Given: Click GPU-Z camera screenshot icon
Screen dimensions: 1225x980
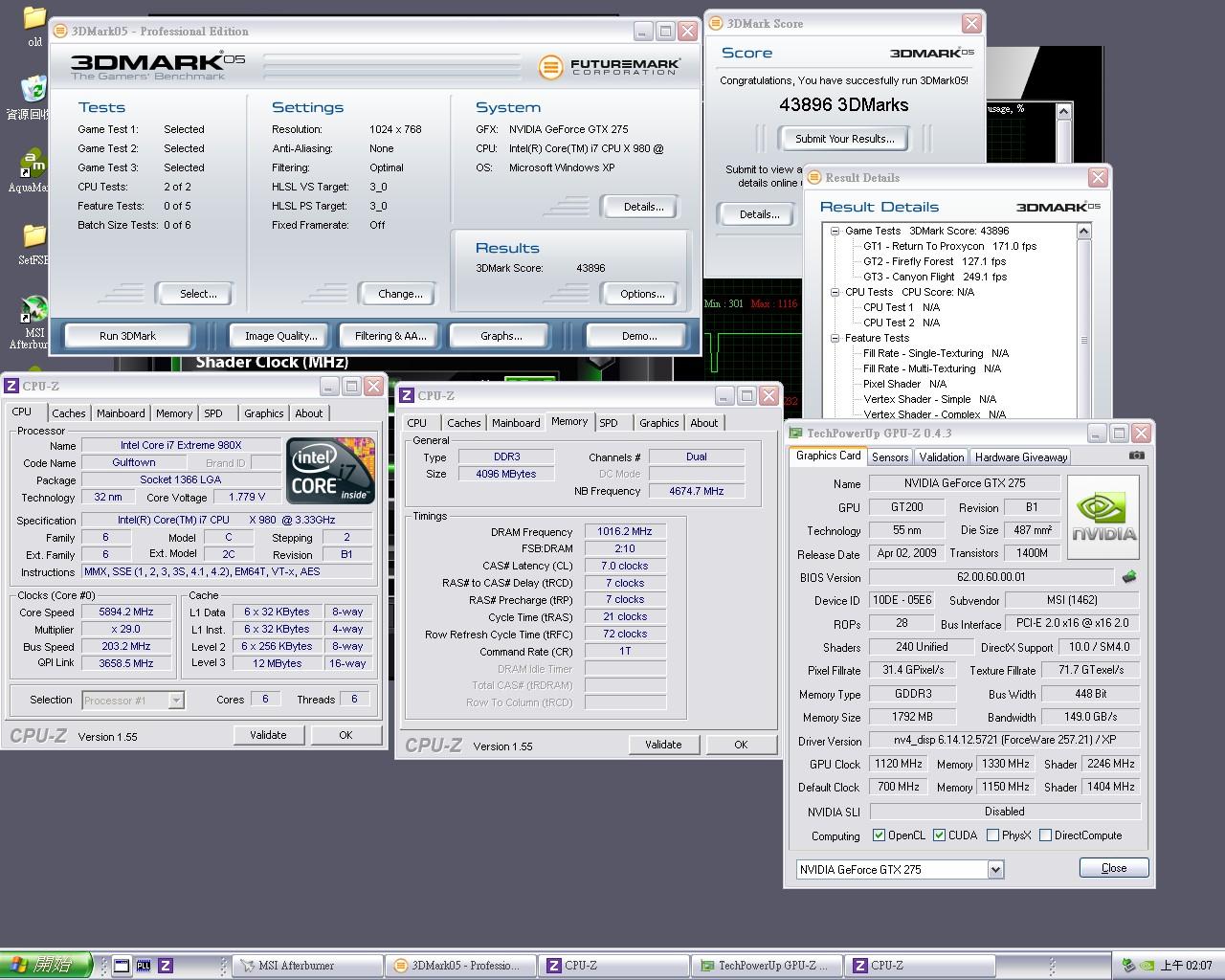Looking at the screenshot, I should coord(1136,456).
